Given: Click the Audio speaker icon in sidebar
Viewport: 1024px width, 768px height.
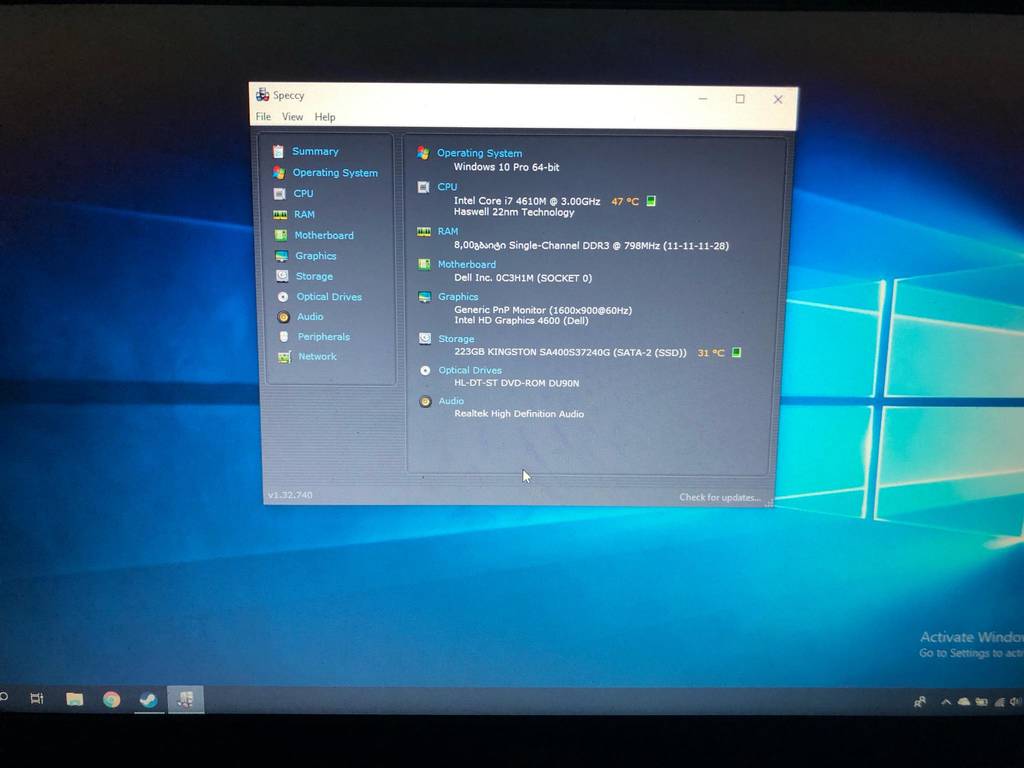Looking at the screenshot, I should click(283, 317).
